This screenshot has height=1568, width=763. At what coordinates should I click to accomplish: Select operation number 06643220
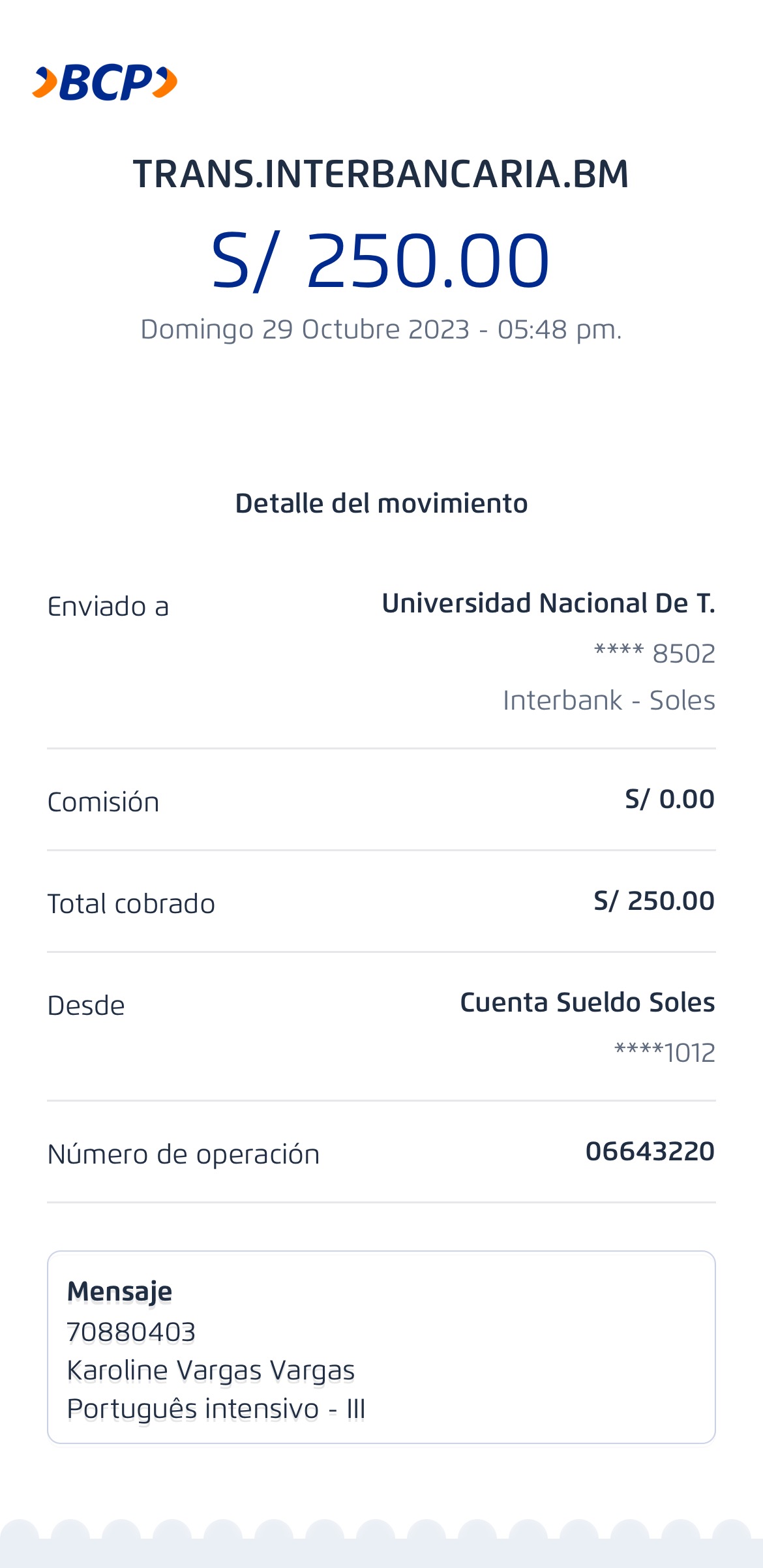point(650,1152)
